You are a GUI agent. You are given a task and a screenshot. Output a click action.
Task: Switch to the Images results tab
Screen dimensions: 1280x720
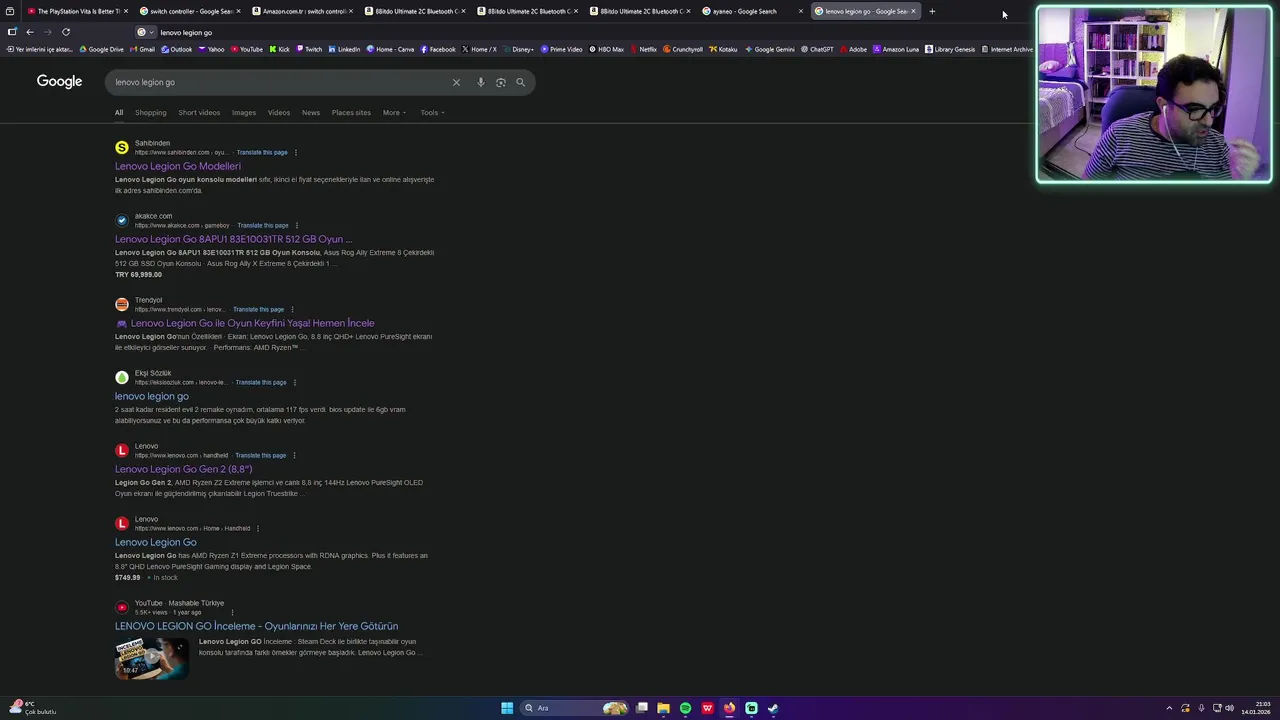tap(244, 112)
